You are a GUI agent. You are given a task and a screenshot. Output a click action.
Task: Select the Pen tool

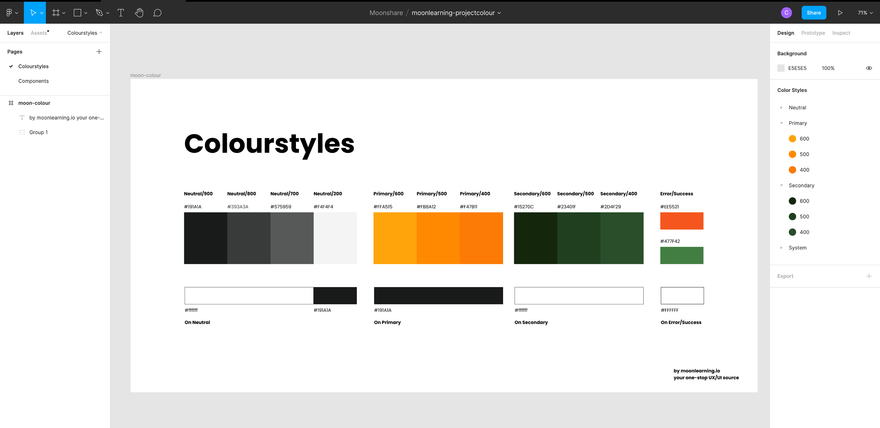99,12
